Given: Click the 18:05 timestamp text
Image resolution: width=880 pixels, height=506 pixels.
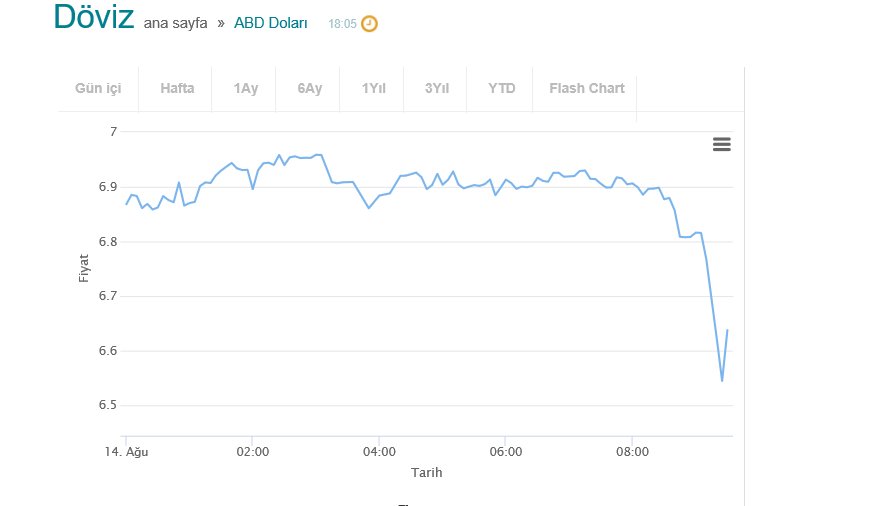Looking at the screenshot, I should [342, 23].
